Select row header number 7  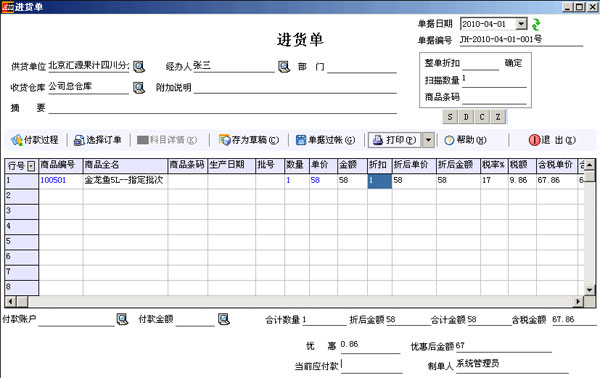click(x=21, y=272)
